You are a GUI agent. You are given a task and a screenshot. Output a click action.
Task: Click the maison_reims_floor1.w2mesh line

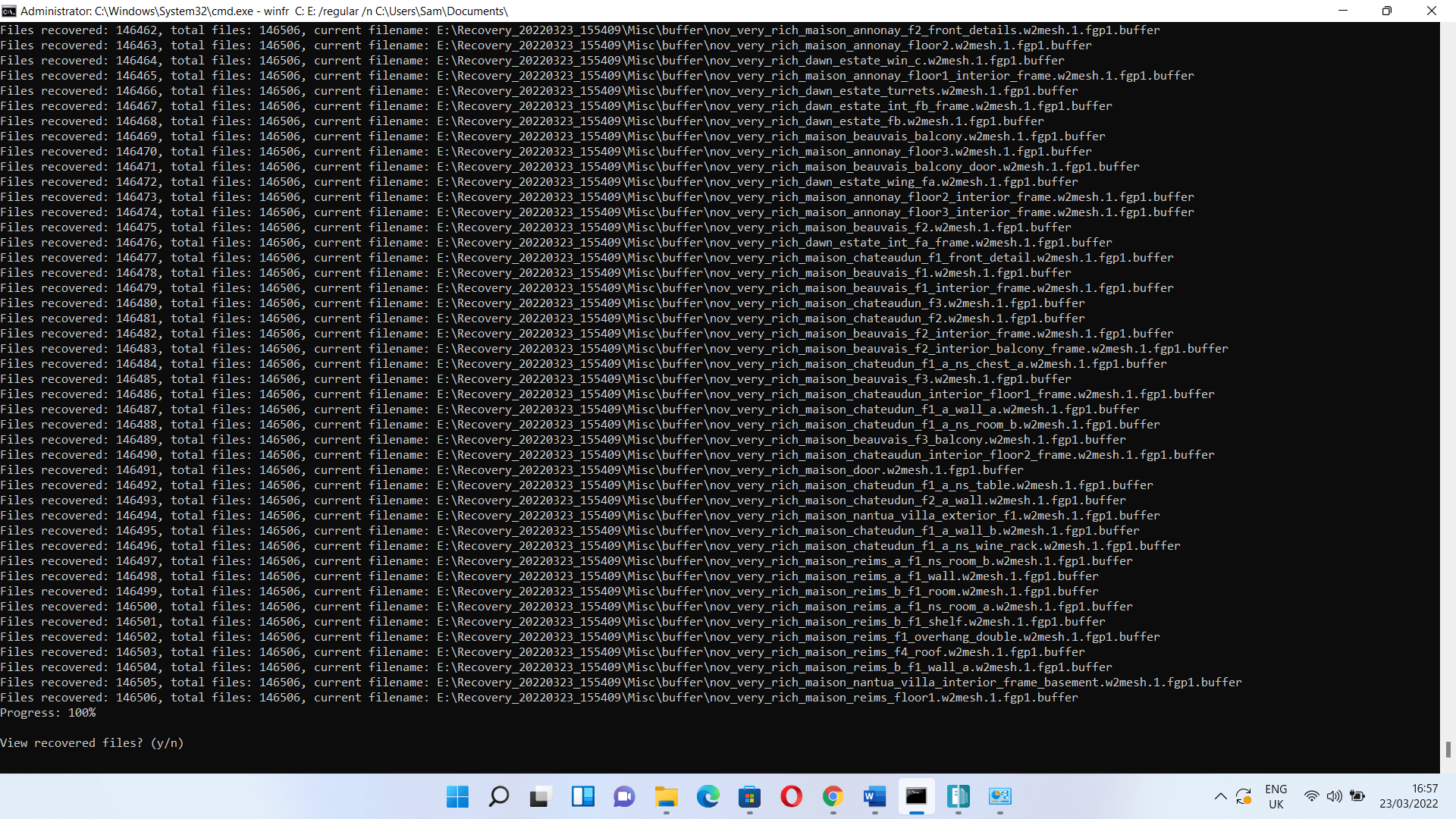tap(539, 698)
